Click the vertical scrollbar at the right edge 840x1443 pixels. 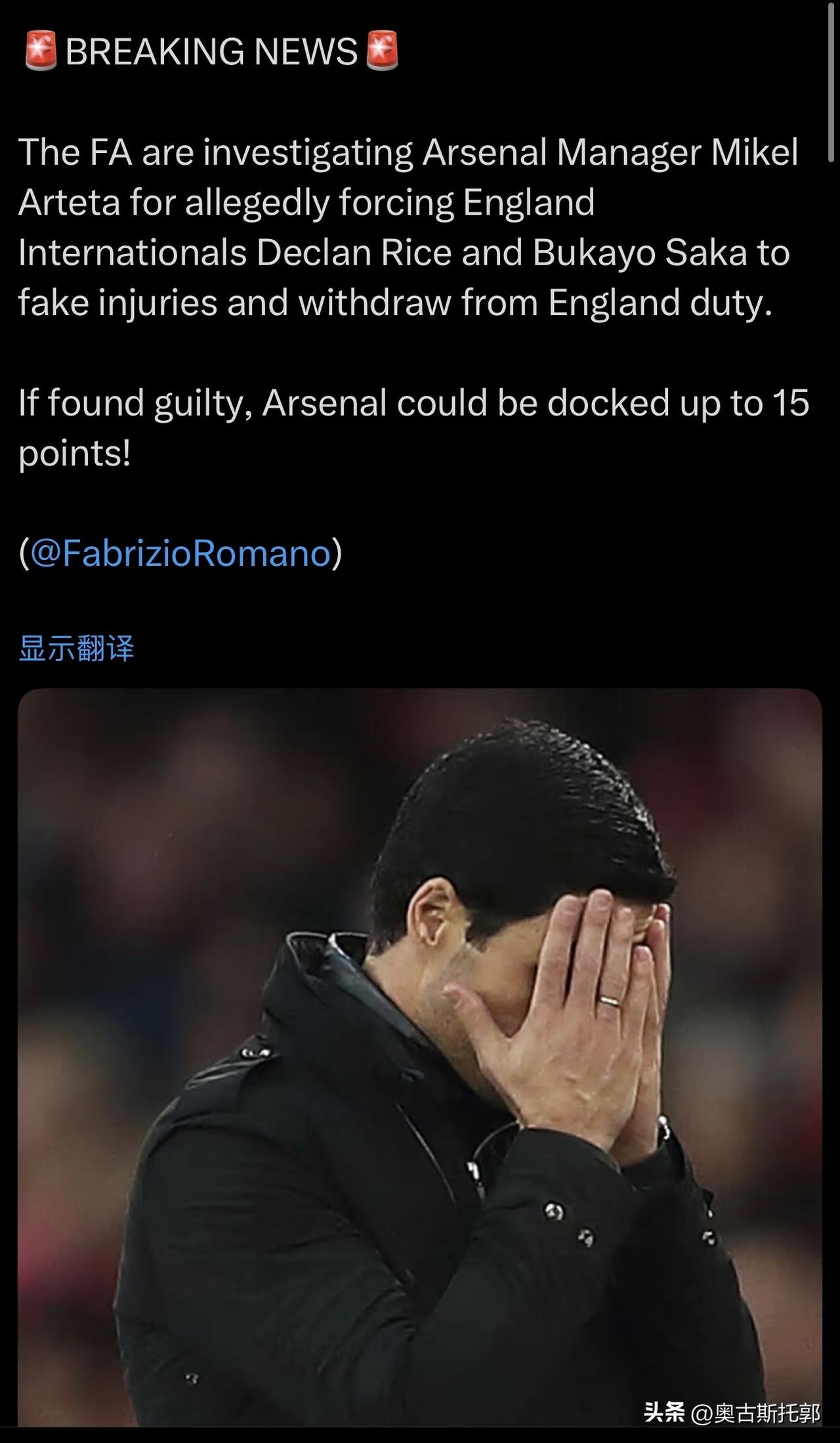[x=832, y=81]
